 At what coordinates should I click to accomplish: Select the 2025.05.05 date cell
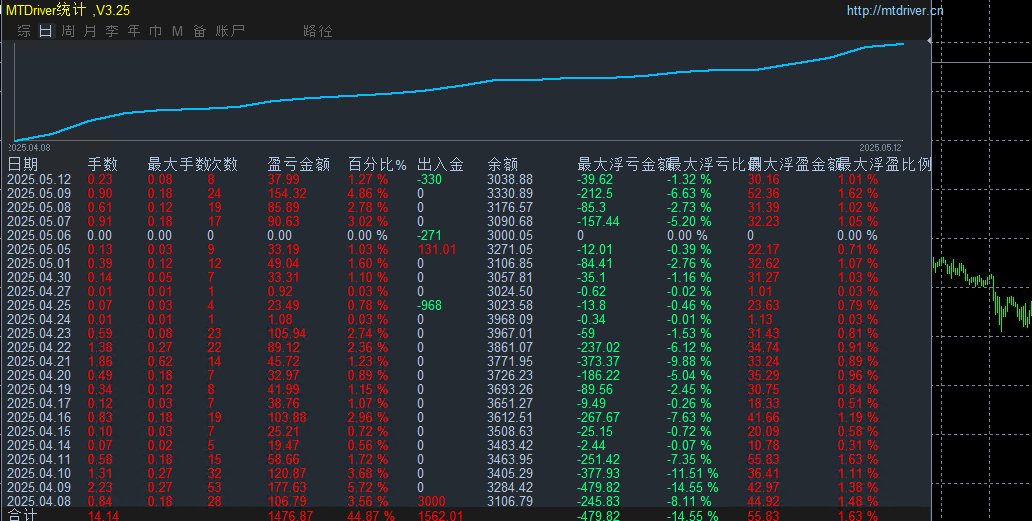[x=39, y=249]
